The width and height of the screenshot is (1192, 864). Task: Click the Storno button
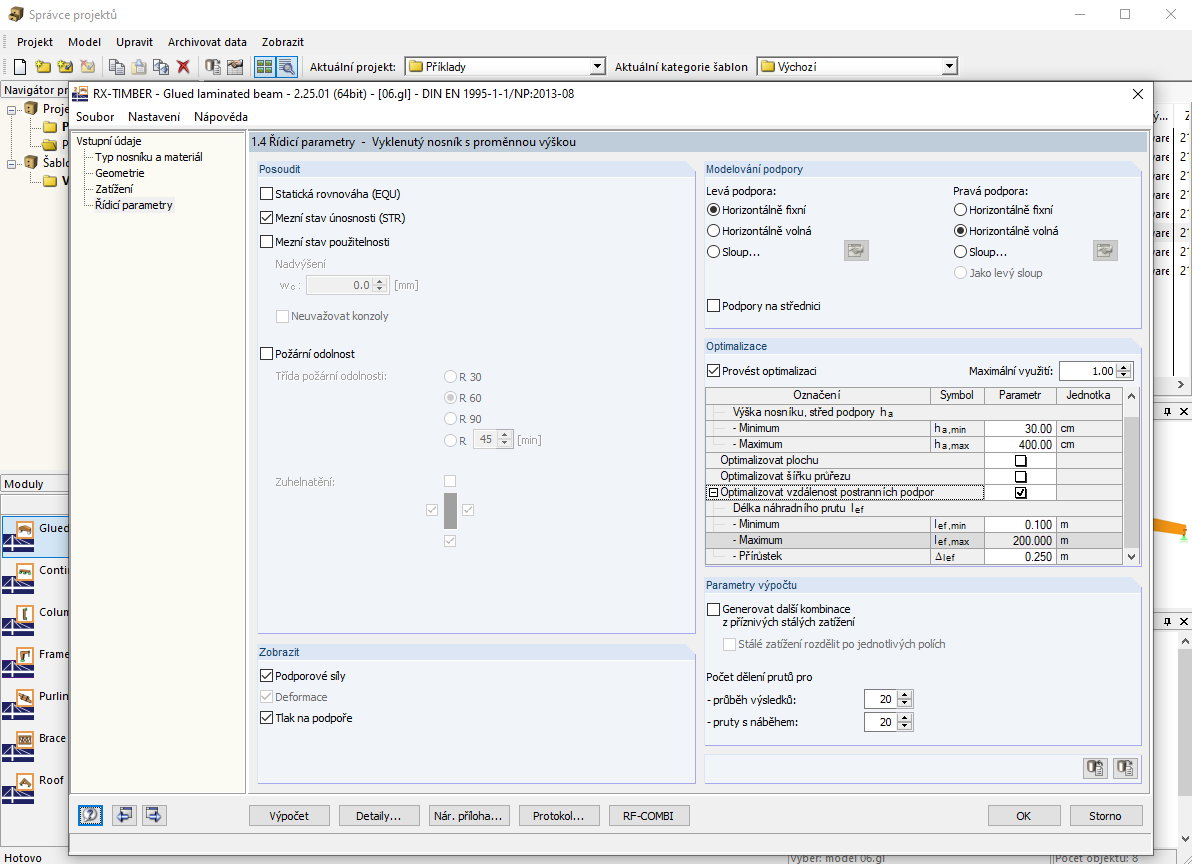tap(1105, 816)
